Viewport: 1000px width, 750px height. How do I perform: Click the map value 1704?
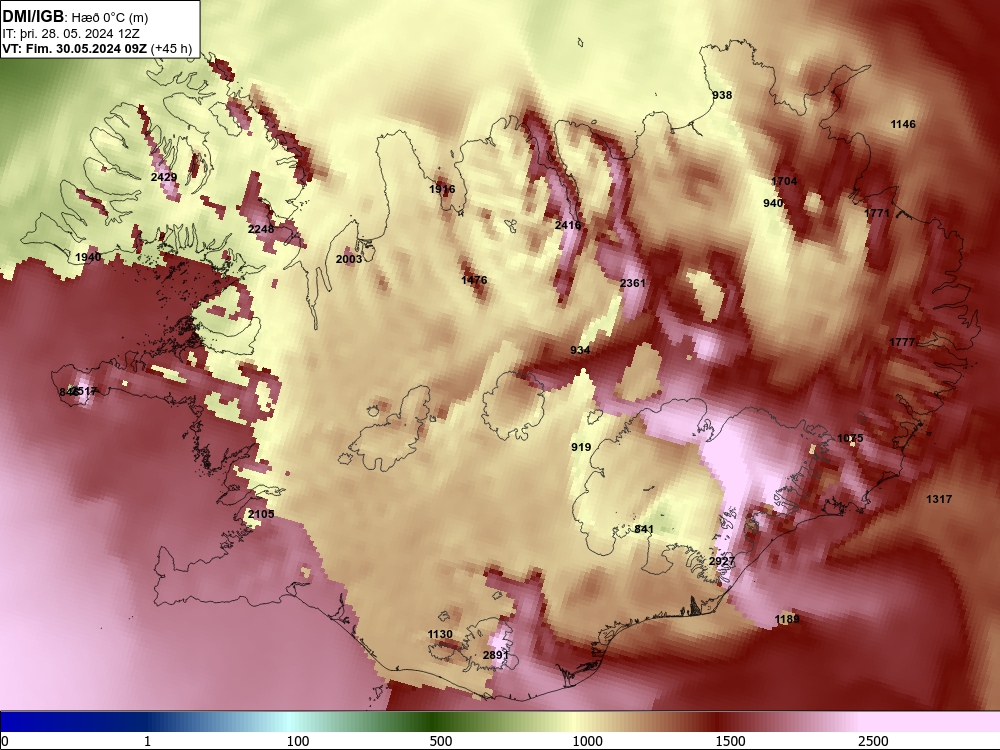(784, 181)
